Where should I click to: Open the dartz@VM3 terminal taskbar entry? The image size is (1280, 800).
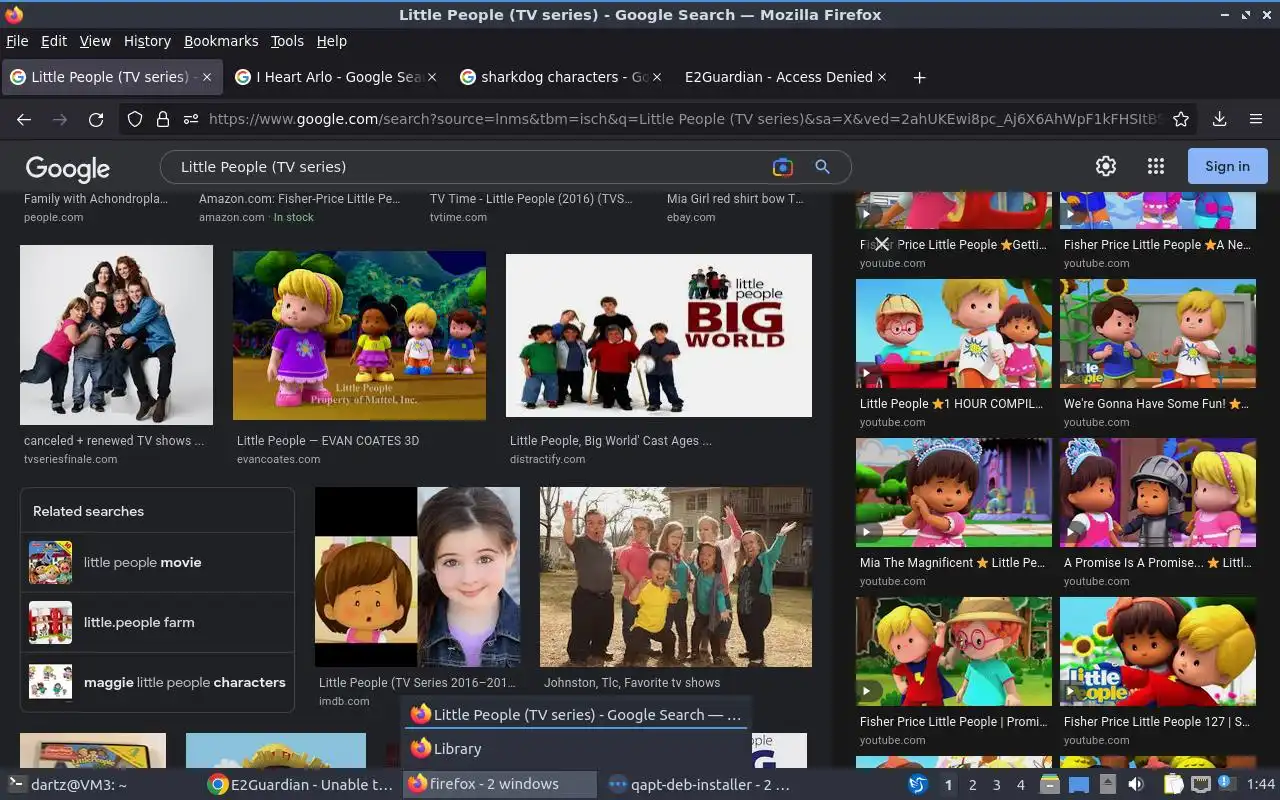pyautogui.click(x=100, y=785)
